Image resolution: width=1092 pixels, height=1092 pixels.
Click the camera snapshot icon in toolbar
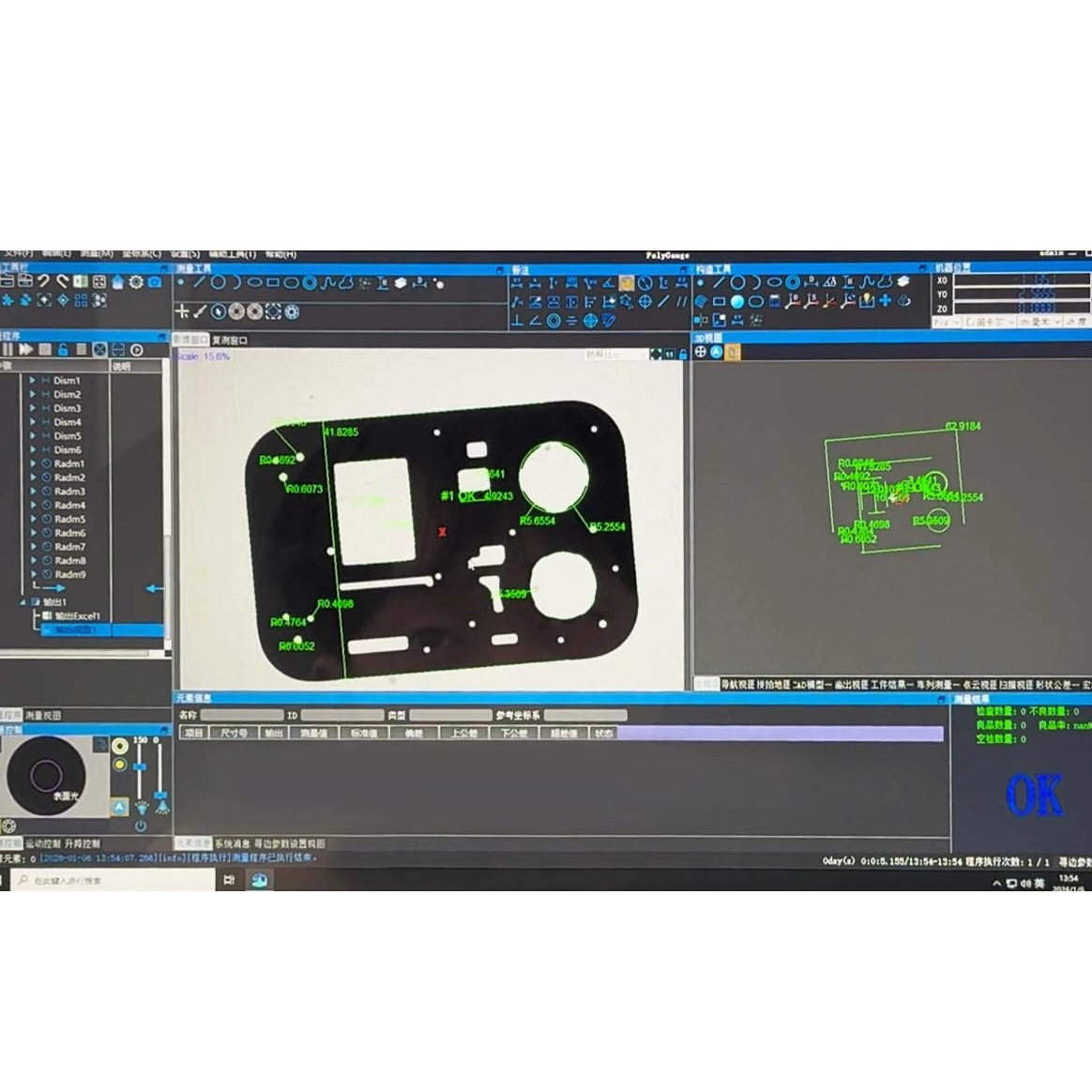tap(155, 282)
